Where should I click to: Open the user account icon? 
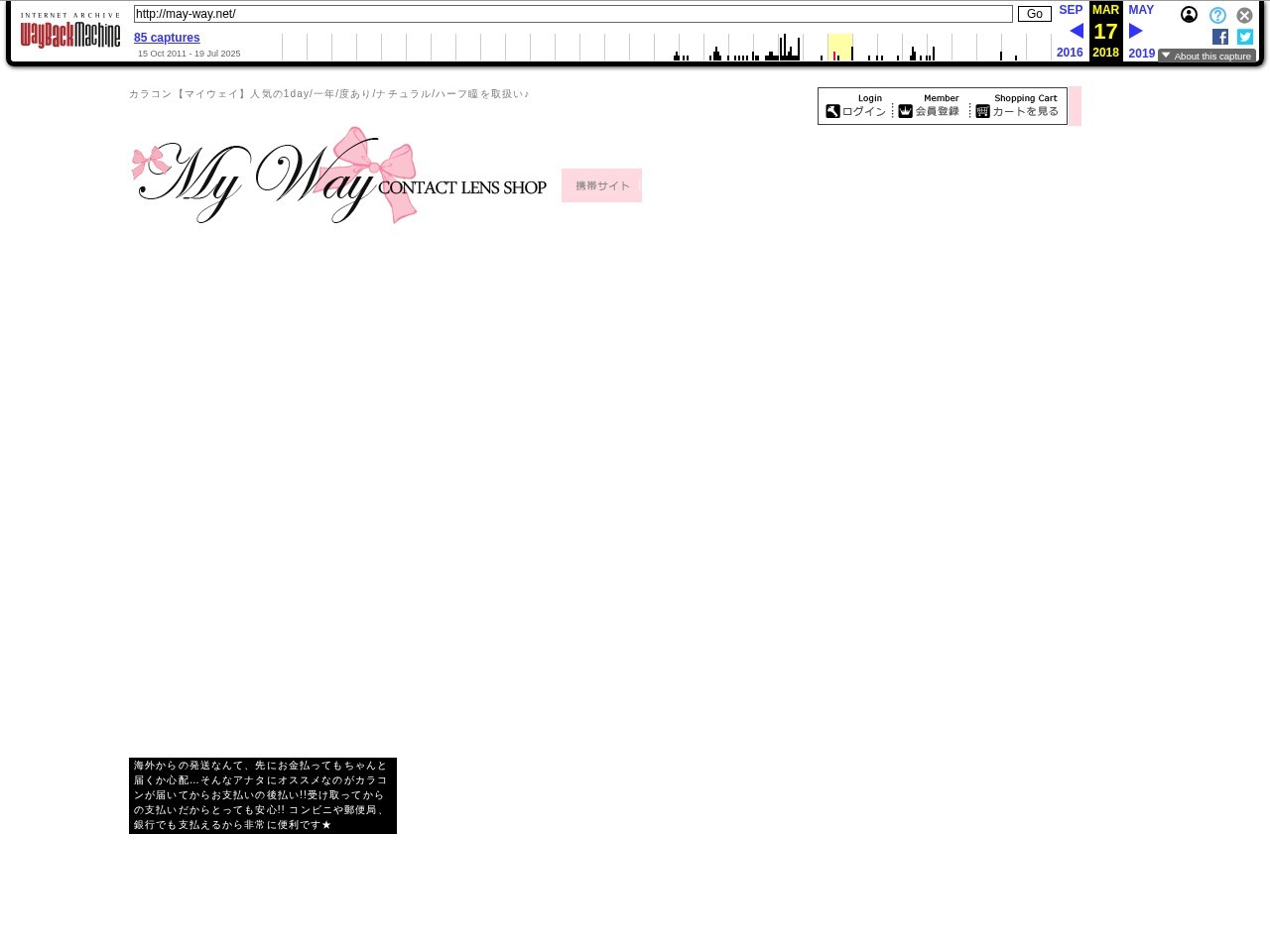coord(1189,15)
